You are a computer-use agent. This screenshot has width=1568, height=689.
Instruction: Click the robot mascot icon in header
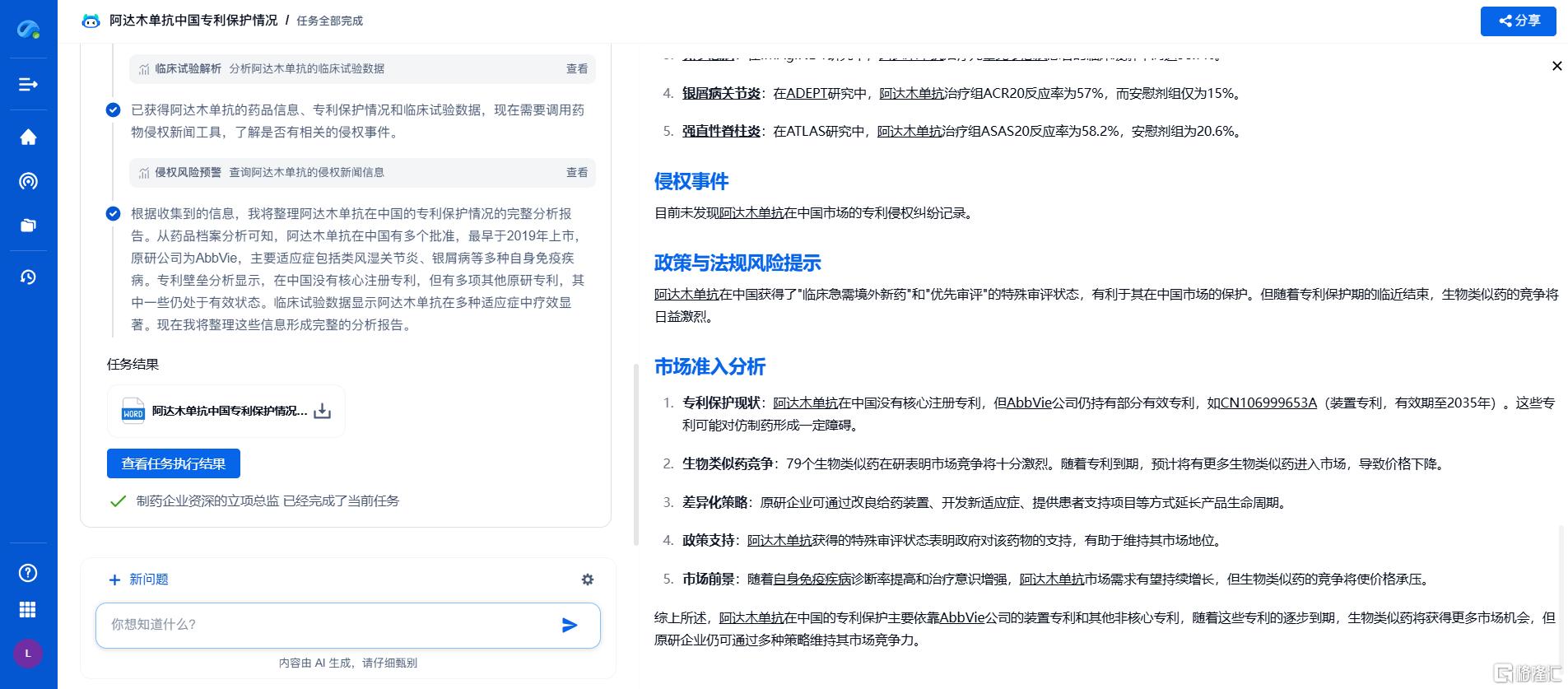pyautogui.click(x=91, y=21)
